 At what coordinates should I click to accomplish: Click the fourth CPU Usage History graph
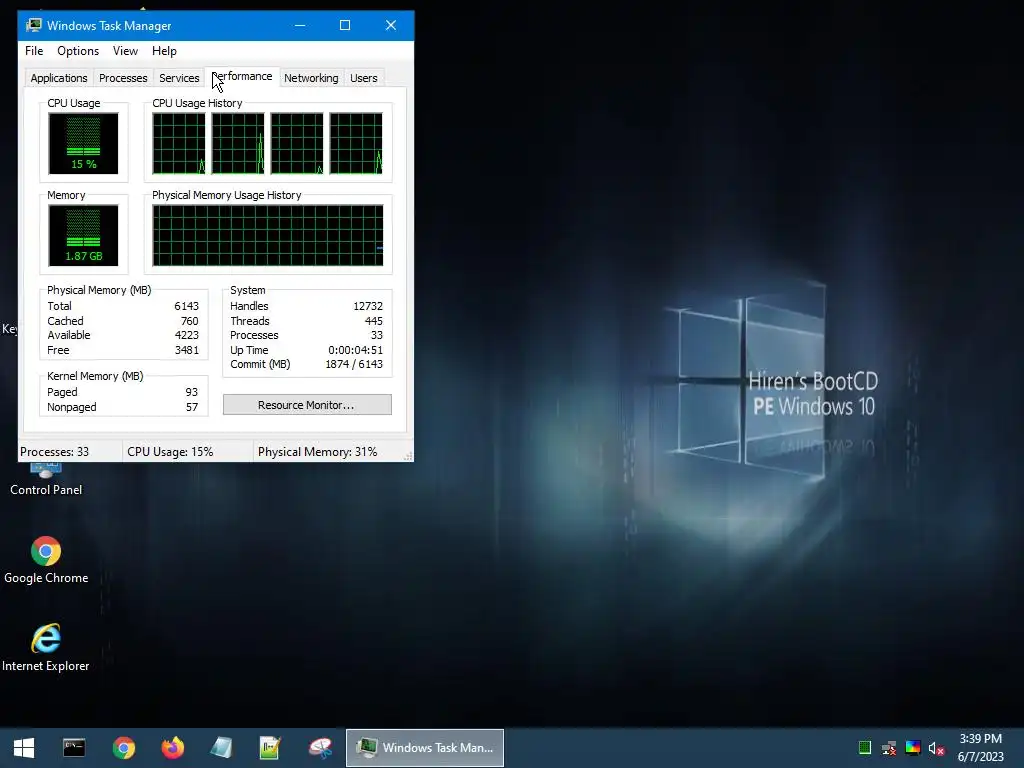pyautogui.click(x=356, y=143)
